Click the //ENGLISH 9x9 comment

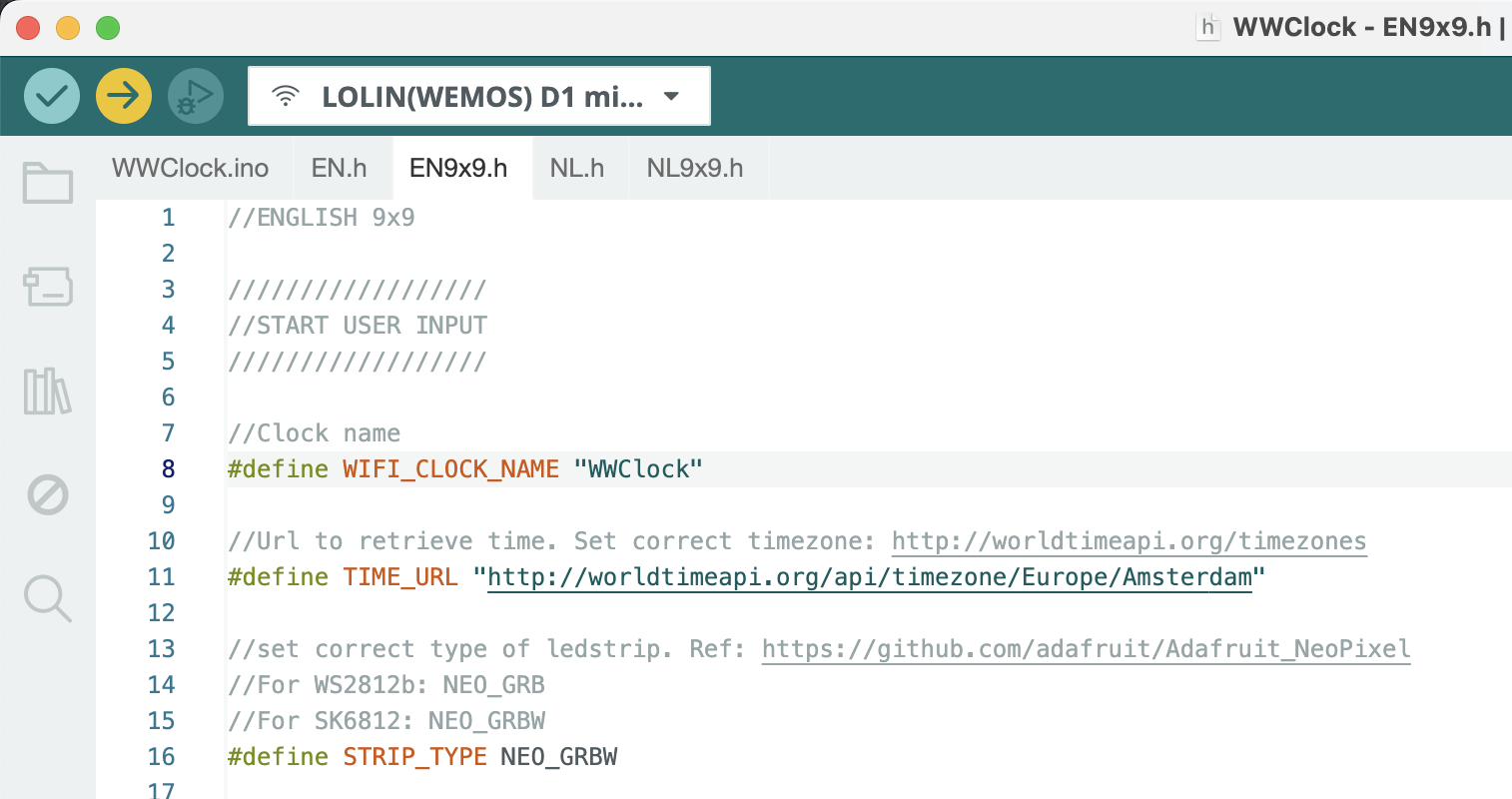pos(322,218)
